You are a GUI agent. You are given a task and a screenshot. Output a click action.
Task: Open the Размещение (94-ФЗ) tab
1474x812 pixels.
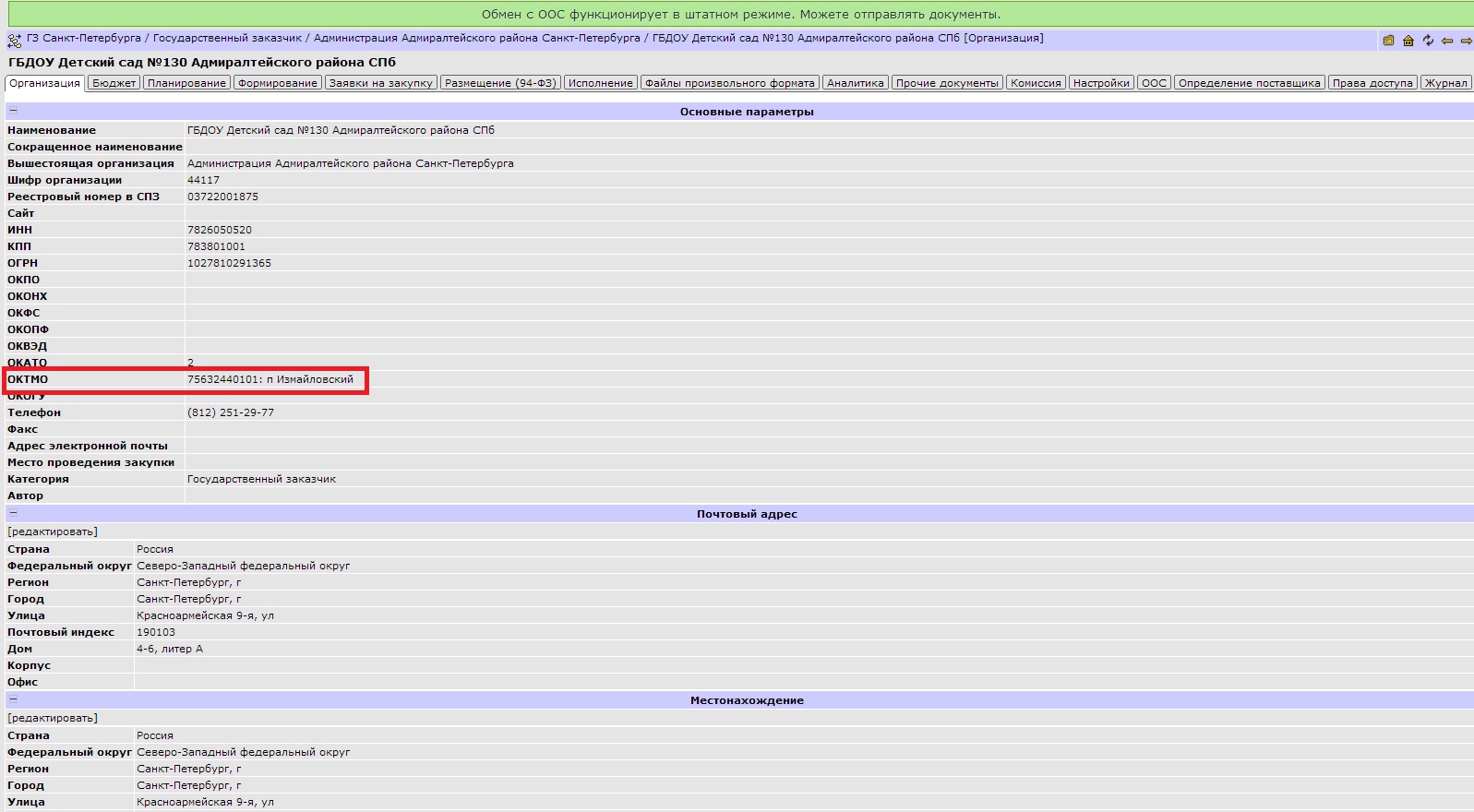click(500, 83)
